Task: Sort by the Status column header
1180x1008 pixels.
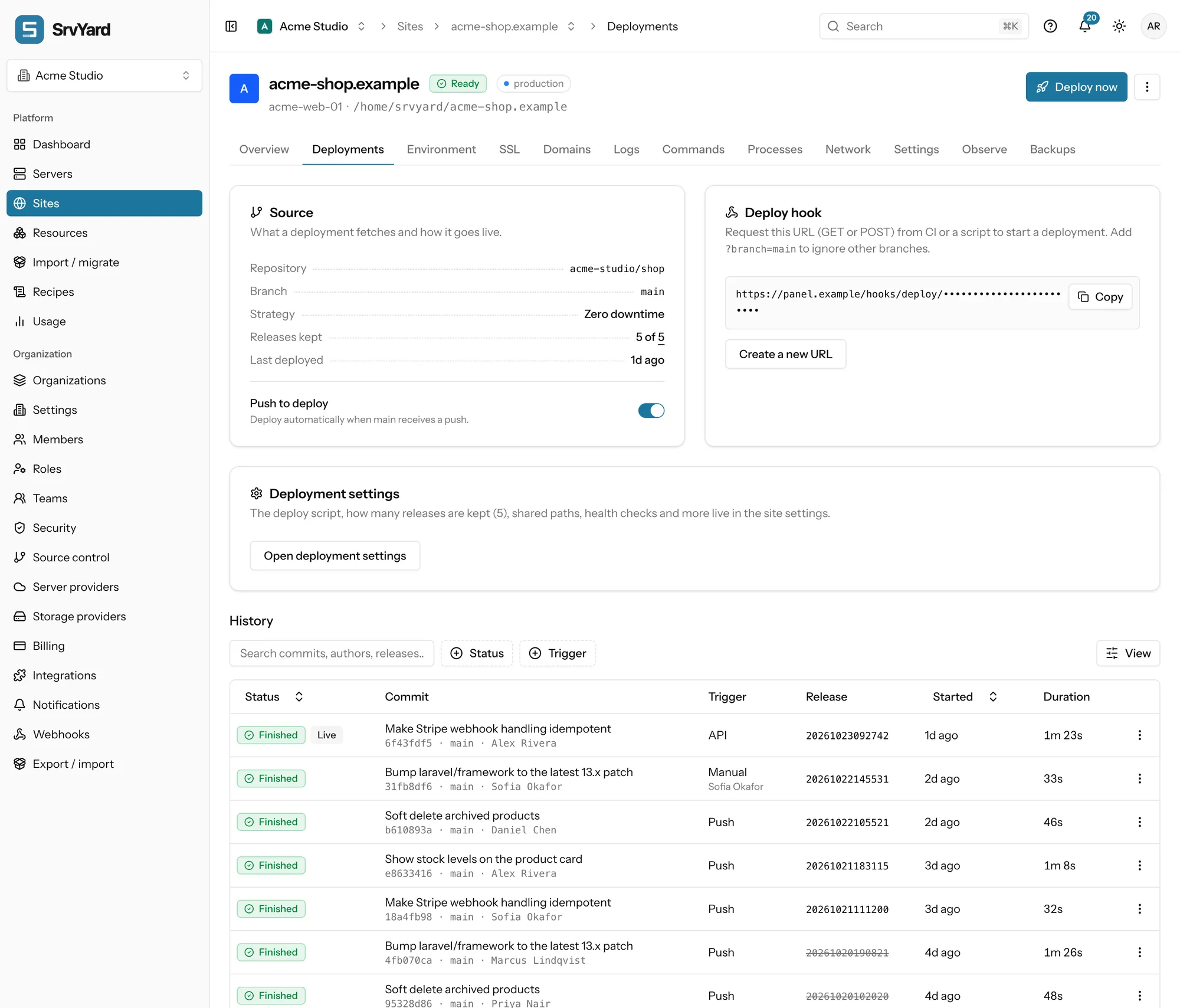Action: point(274,697)
